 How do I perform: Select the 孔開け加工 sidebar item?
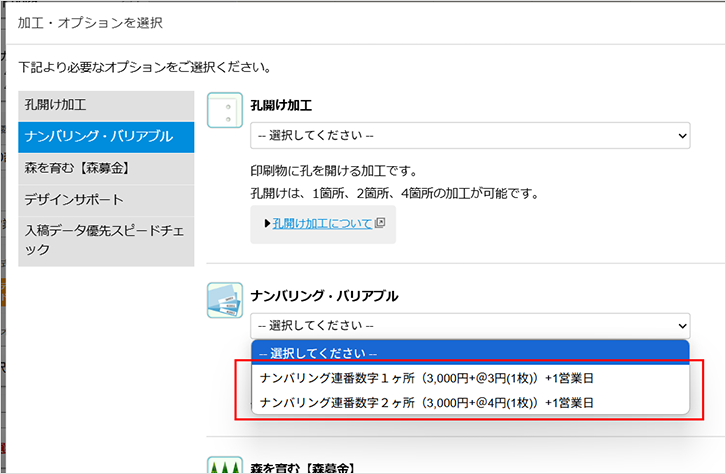[106, 106]
